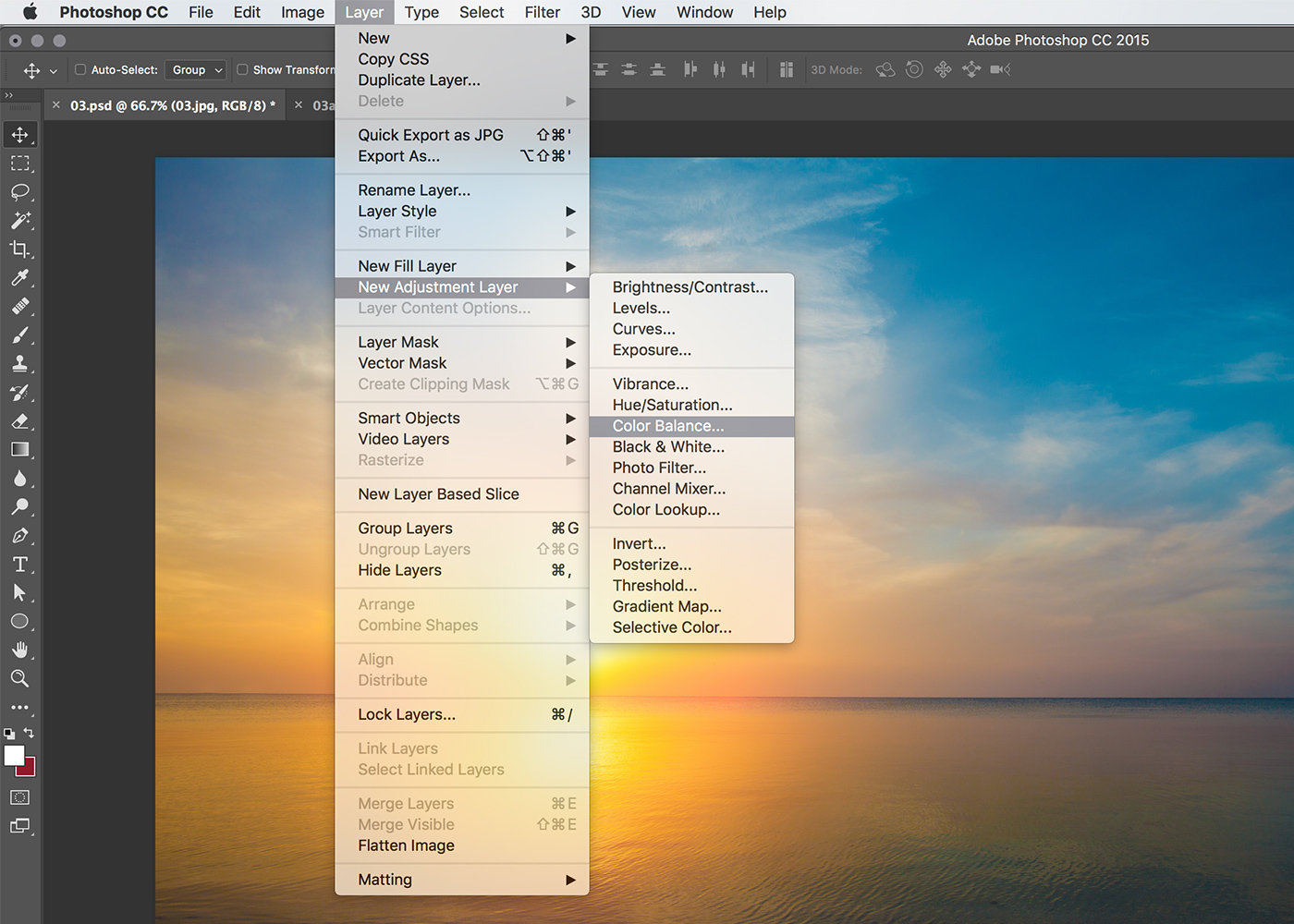Select the Eraser tool

point(20,421)
